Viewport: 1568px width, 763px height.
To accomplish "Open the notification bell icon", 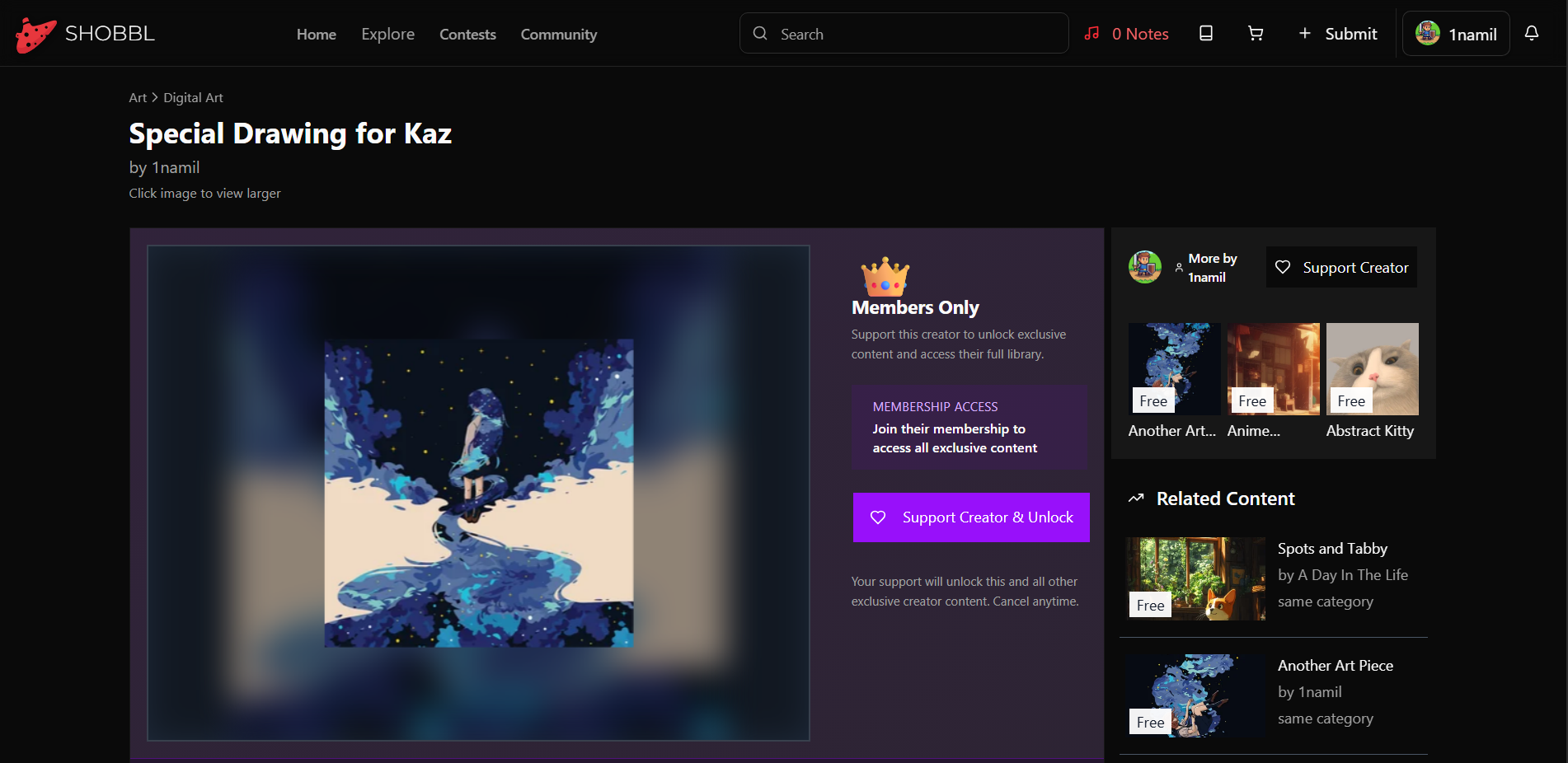I will pyautogui.click(x=1531, y=33).
